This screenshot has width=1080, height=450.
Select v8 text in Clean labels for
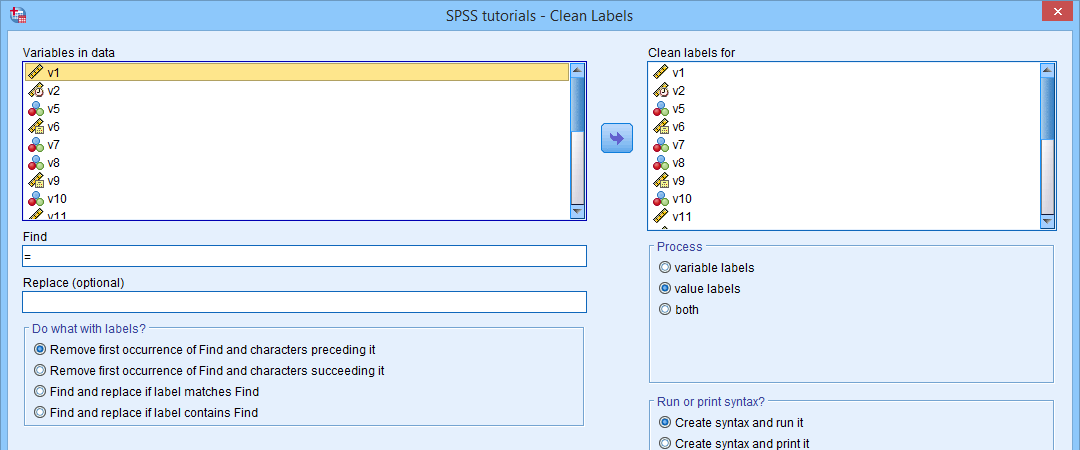(678, 163)
